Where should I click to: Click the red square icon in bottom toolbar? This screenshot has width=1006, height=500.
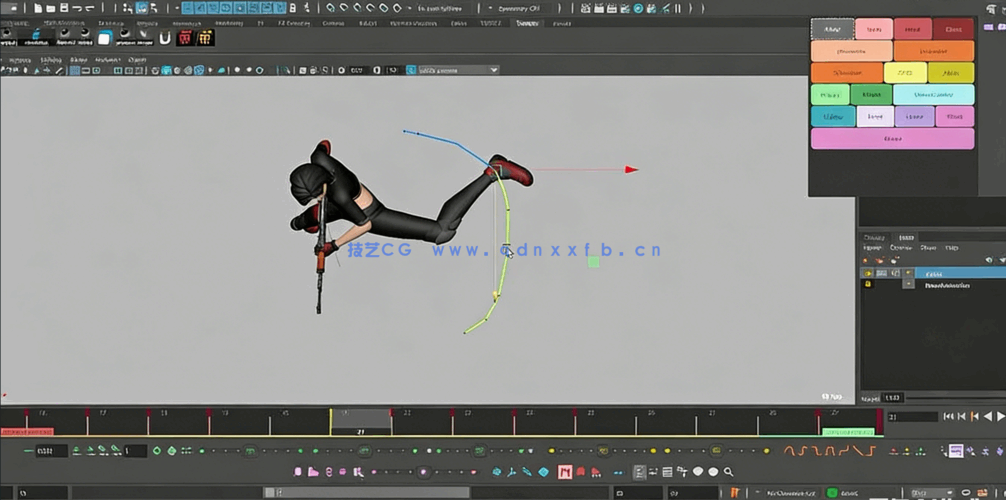[x=565, y=472]
